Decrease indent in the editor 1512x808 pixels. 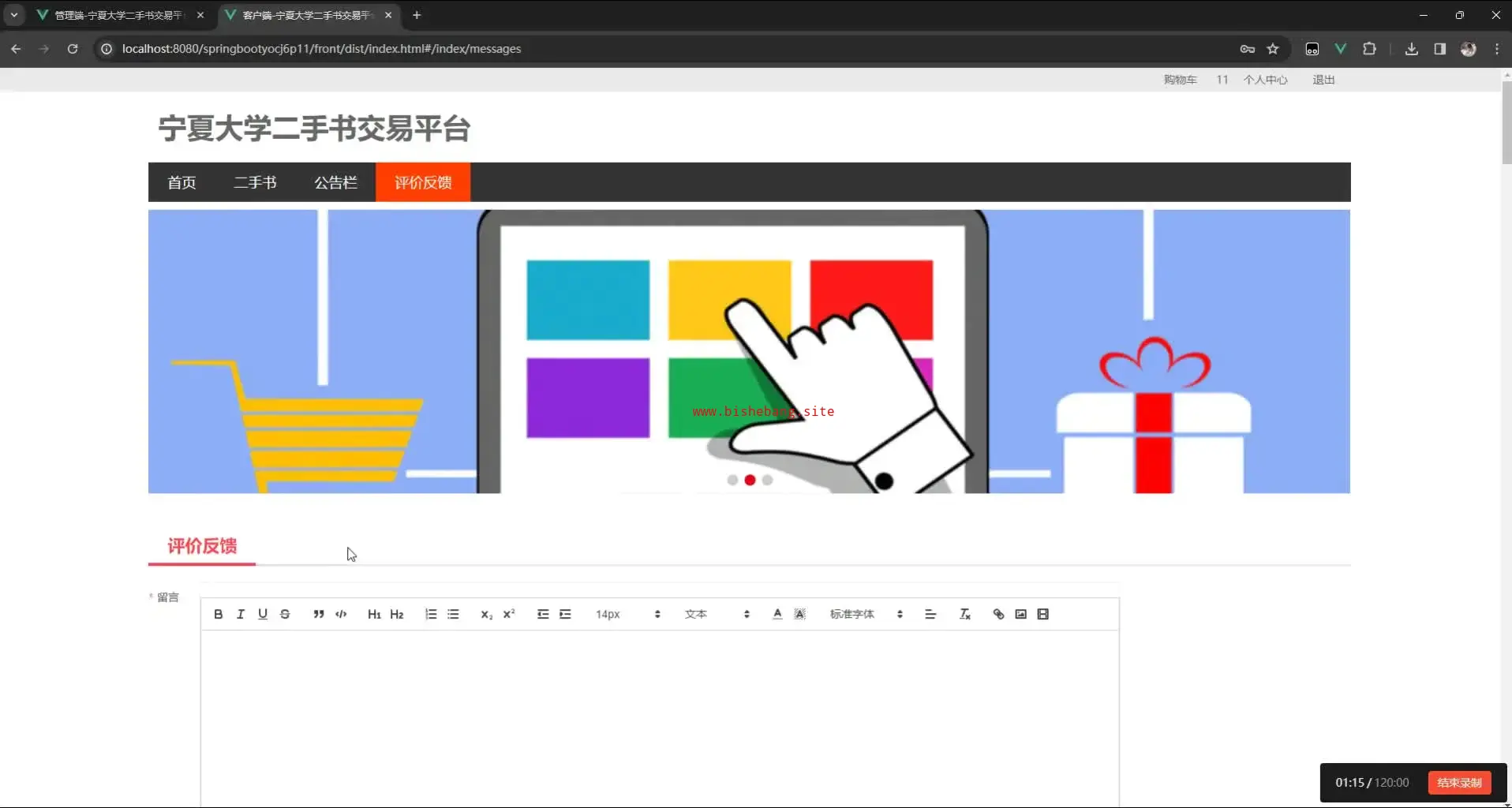click(x=543, y=614)
